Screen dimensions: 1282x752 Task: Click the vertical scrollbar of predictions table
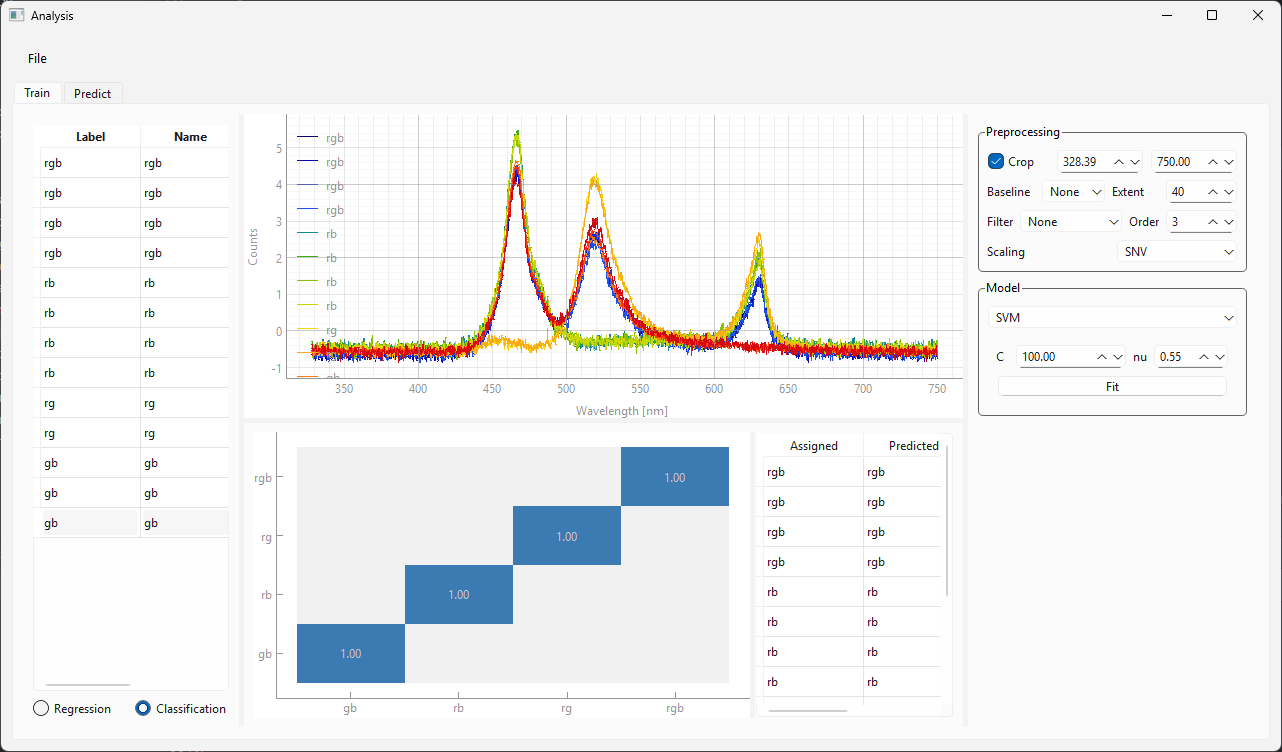click(x=946, y=520)
